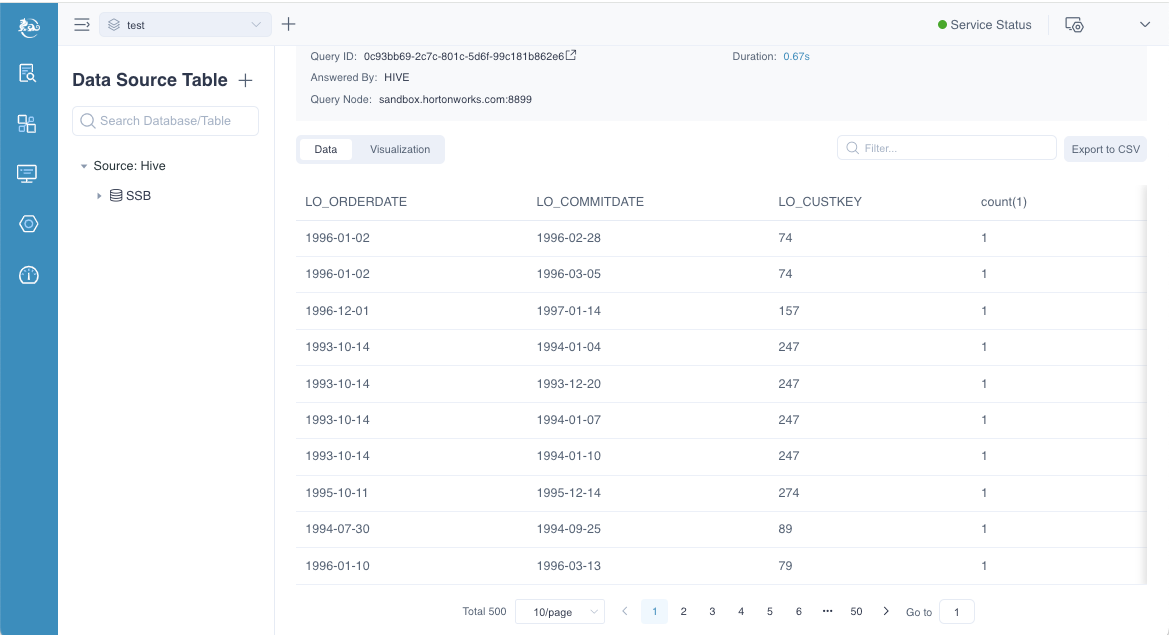Collapse the Source: Hive tree node
This screenshot has height=635, width=1169.
click(x=84, y=166)
